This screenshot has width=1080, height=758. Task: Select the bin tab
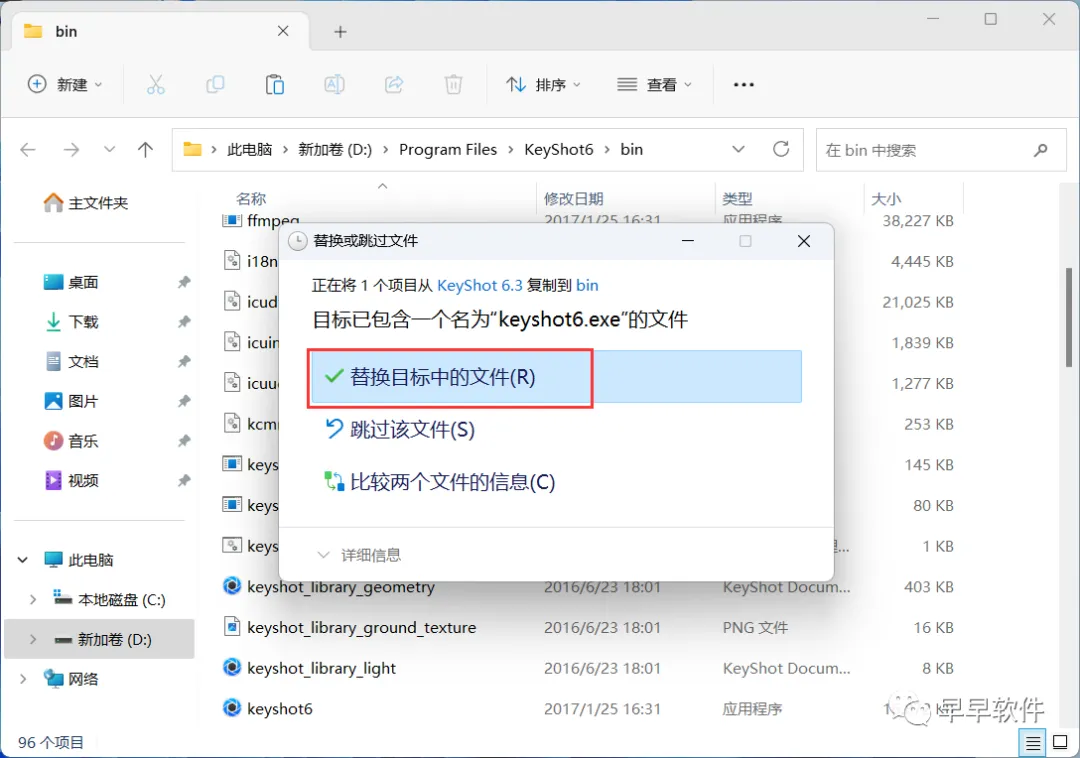click(160, 31)
